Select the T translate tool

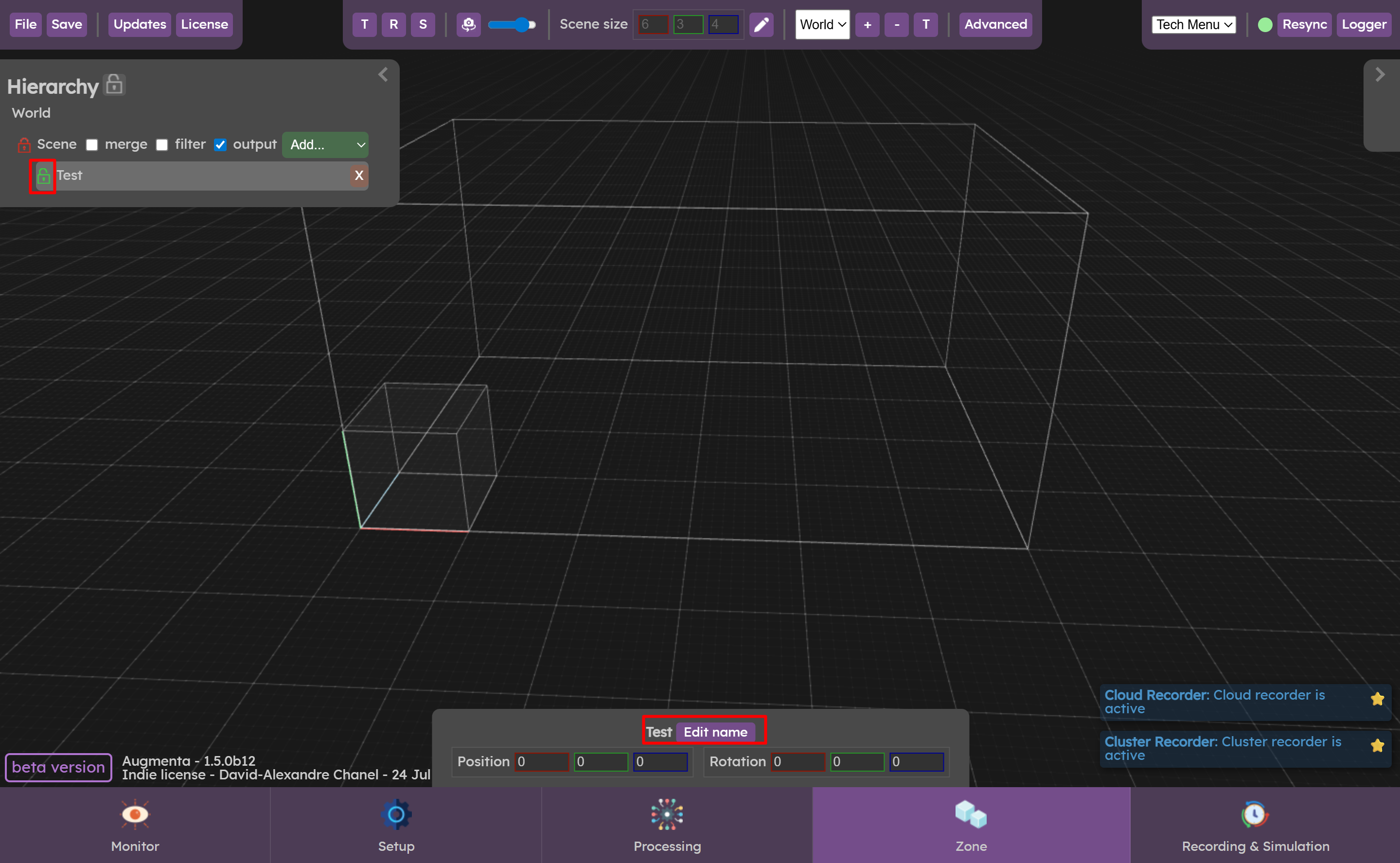pyautogui.click(x=364, y=24)
